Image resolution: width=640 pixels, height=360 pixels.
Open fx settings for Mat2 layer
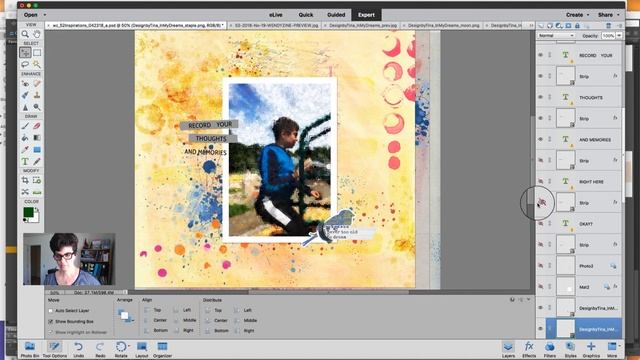(615, 287)
